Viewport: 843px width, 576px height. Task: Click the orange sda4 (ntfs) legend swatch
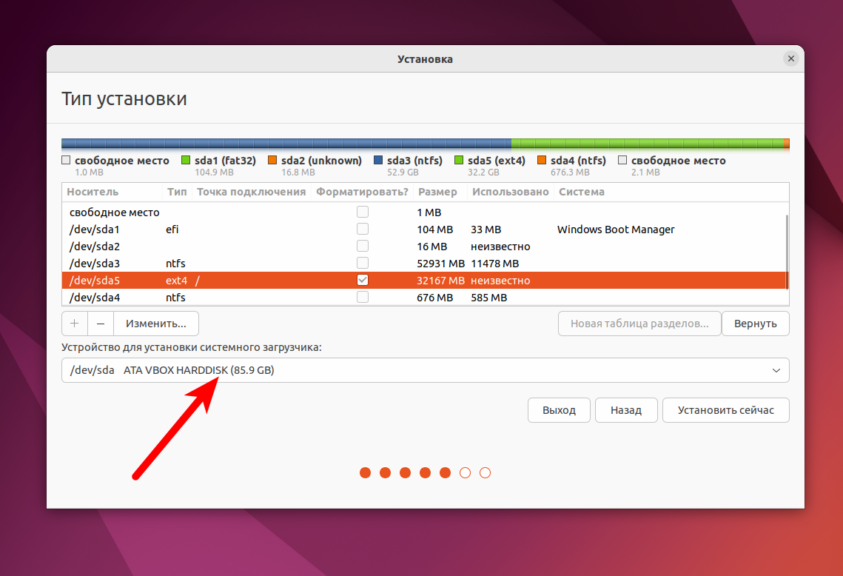coord(542,160)
